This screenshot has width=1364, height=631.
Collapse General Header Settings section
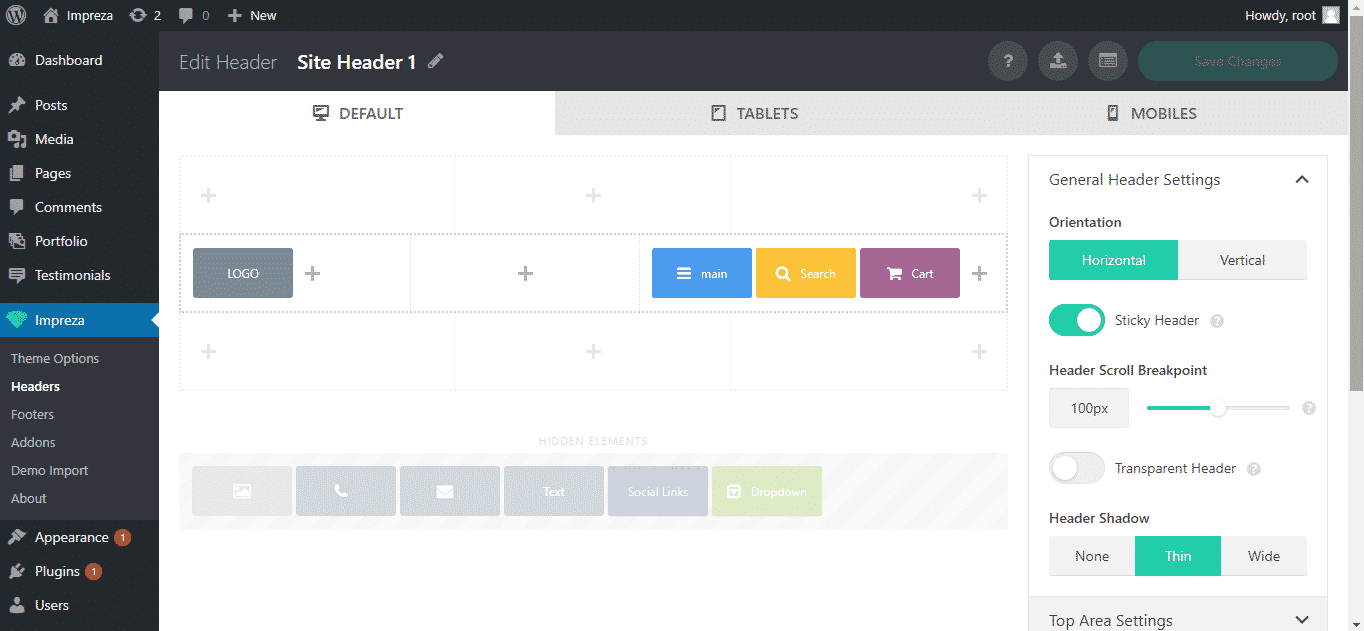[1178, 180]
